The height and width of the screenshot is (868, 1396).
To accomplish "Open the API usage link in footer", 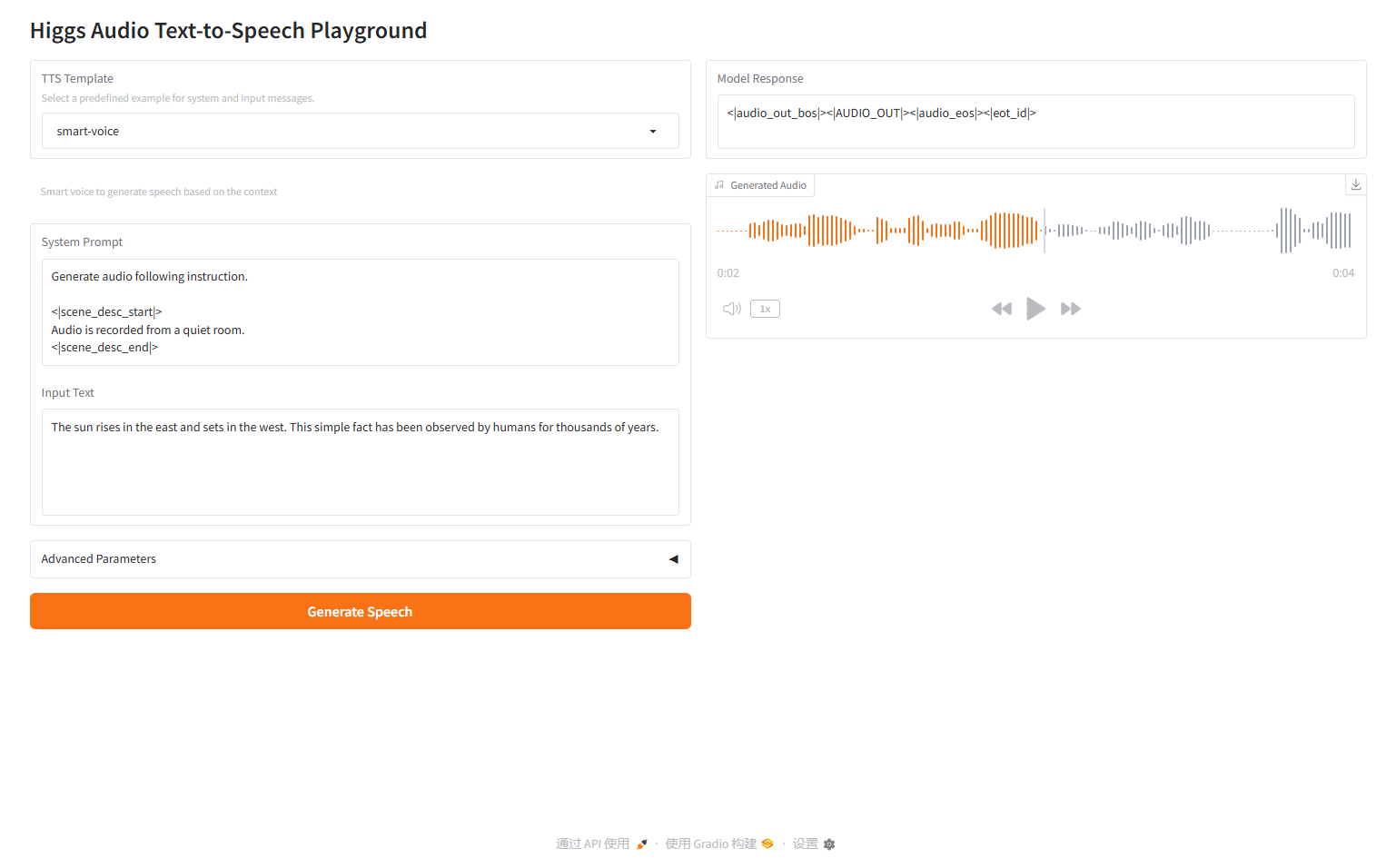I will 592,843.
